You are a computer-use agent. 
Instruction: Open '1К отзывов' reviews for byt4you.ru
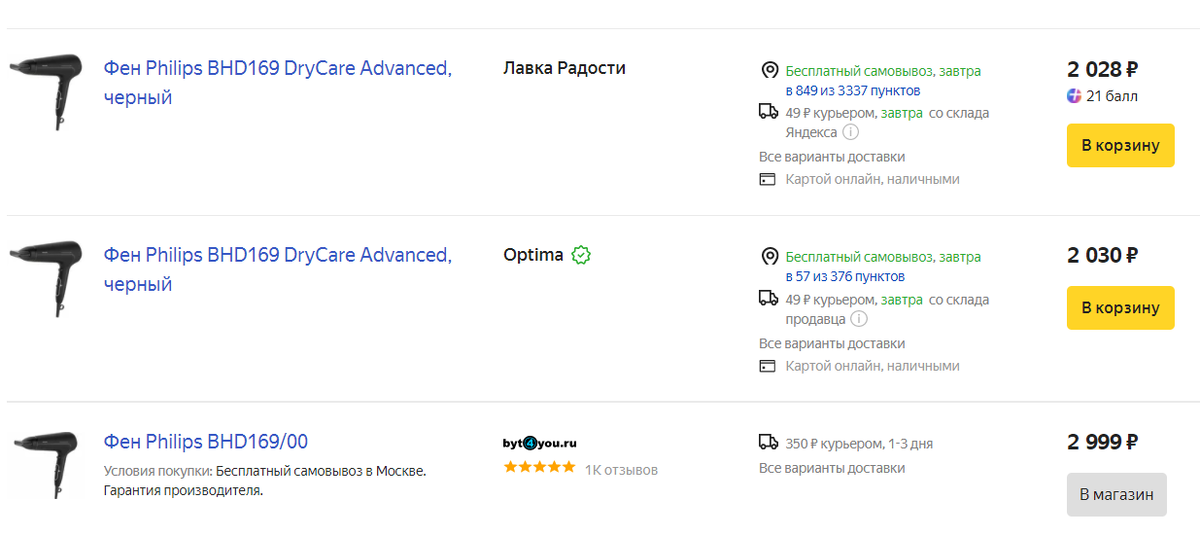tap(621, 469)
